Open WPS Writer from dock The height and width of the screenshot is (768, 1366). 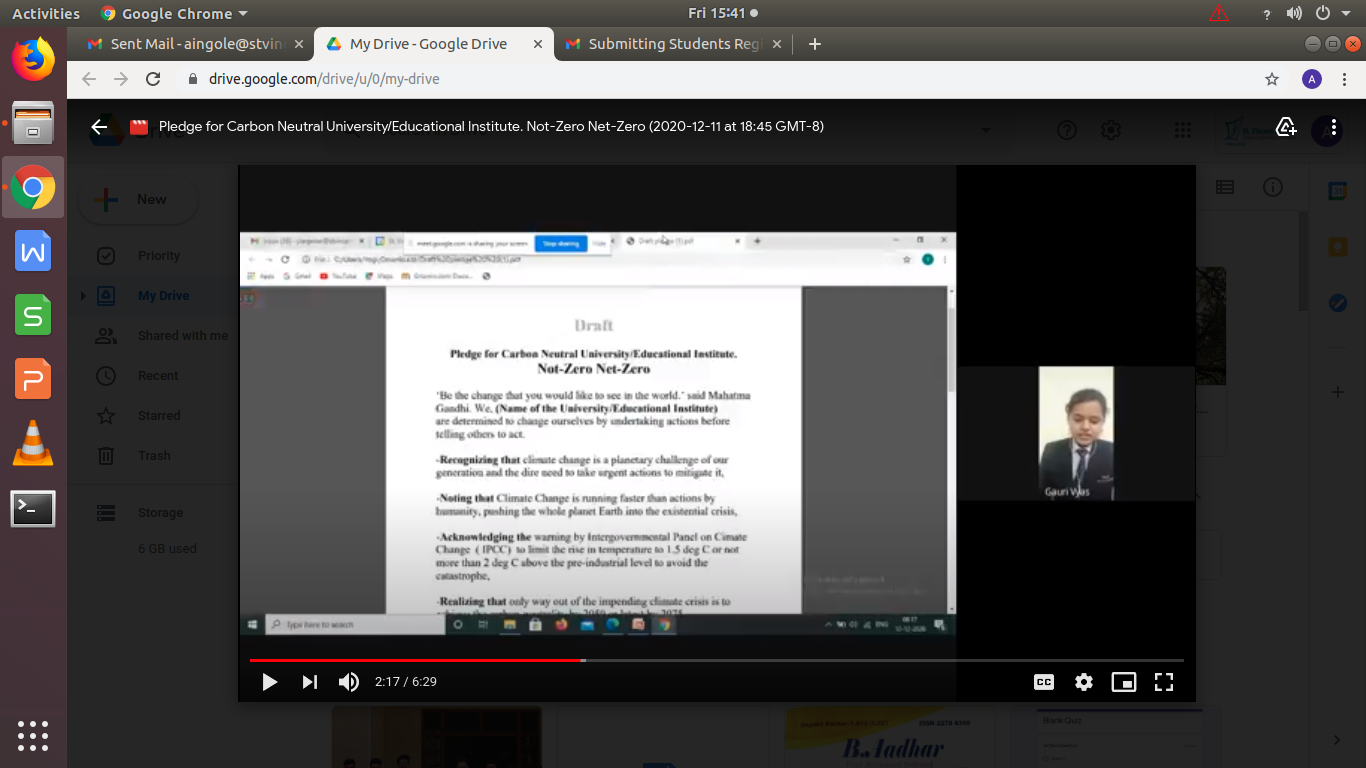pyautogui.click(x=33, y=251)
